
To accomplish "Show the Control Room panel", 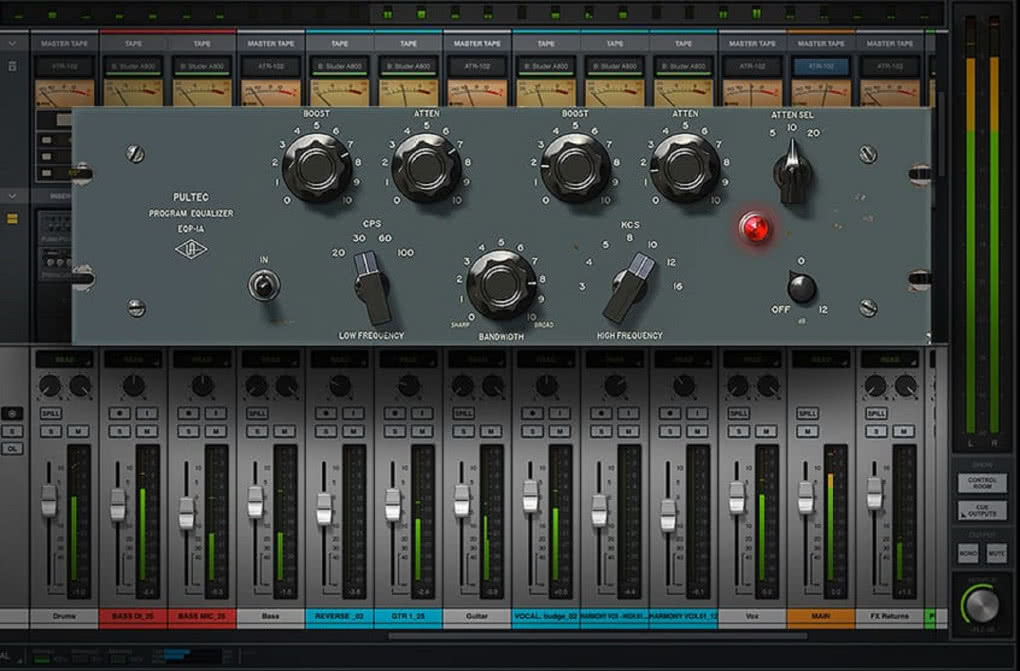I will click(x=982, y=482).
